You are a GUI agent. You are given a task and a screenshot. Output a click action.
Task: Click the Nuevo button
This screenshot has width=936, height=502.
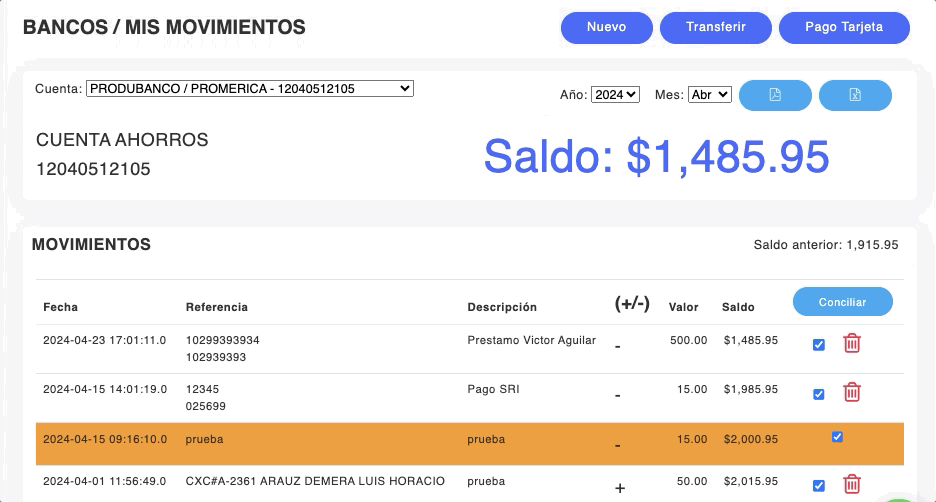click(x=606, y=28)
